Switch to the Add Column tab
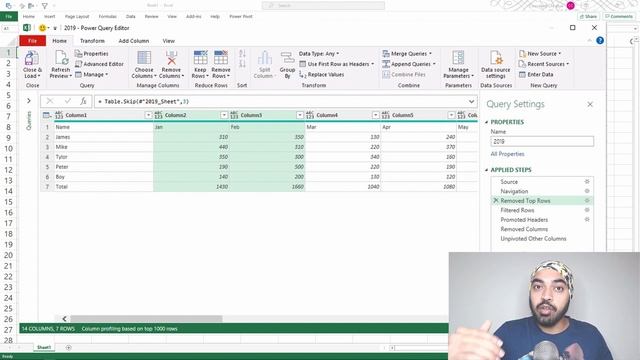This screenshot has width=640, height=360. (x=133, y=41)
